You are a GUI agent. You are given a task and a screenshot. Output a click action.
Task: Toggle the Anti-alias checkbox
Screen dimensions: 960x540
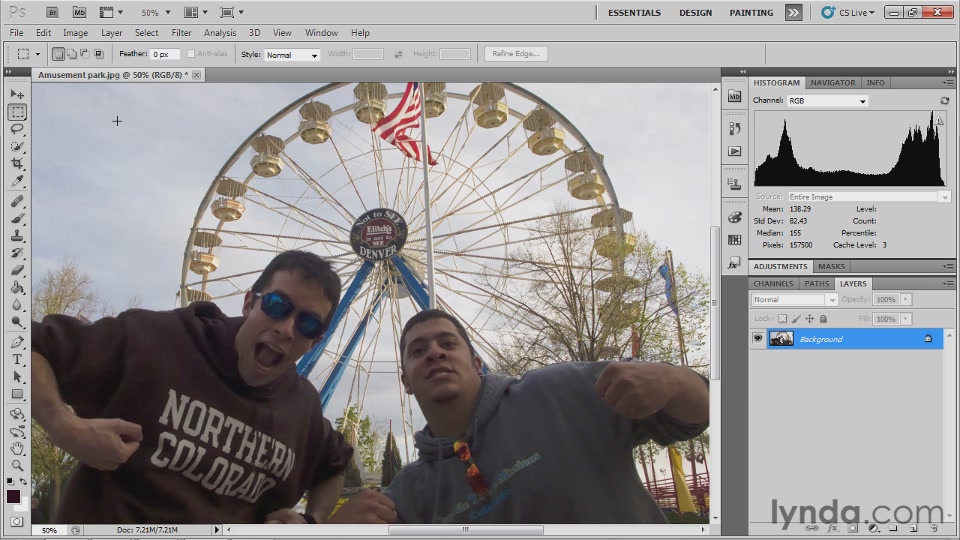(190, 54)
